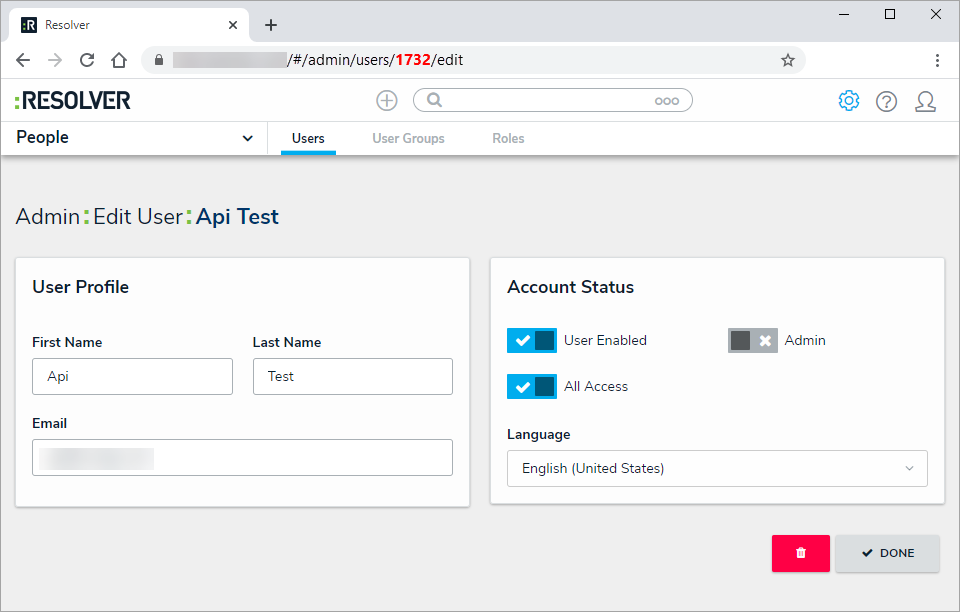Click the First Name input field
The width and height of the screenshot is (960, 612).
[x=132, y=376]
